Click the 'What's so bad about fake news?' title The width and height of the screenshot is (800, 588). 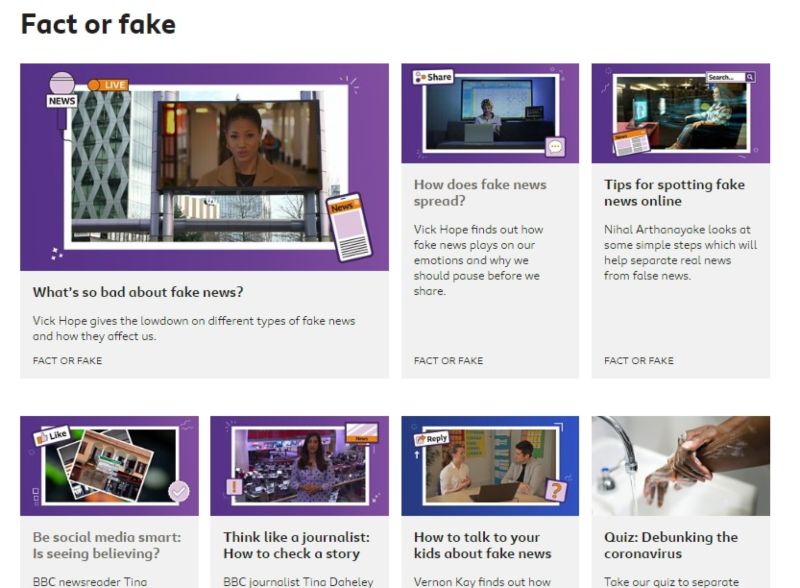[x=138, y=292]
